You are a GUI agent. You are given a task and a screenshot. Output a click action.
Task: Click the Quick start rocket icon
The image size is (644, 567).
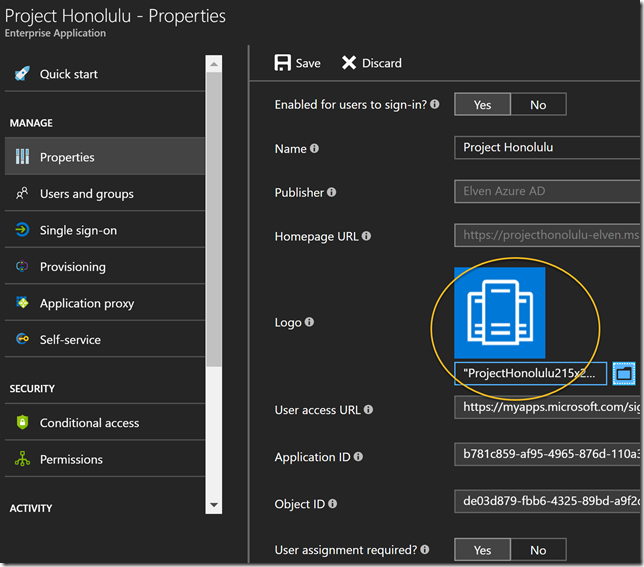(22, 74)
